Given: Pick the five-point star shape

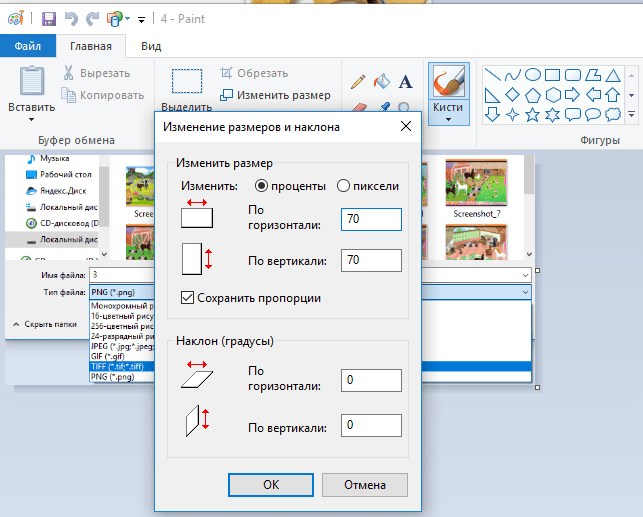Looking at the screenshot, I should click(x=533, y=115).
